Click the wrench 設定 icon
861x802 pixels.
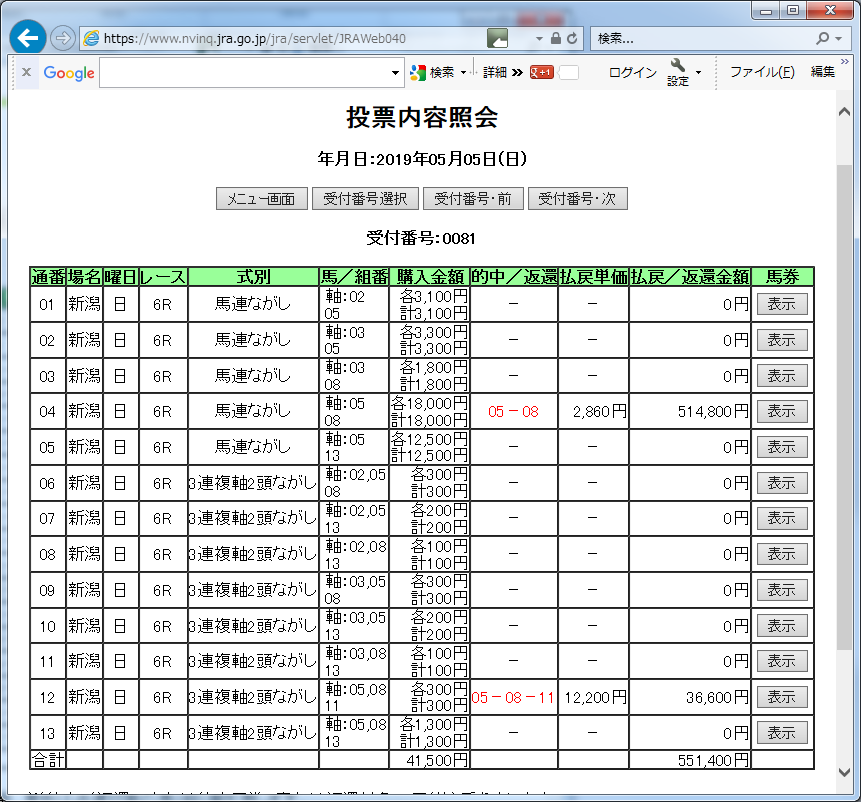coord(678,72)
